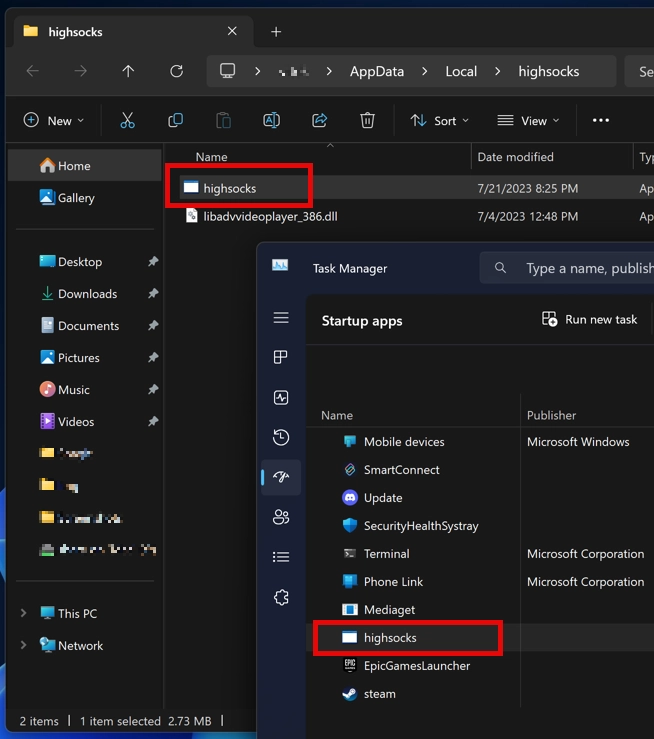Click the Task Manager search input field

[x=566, y=268]
